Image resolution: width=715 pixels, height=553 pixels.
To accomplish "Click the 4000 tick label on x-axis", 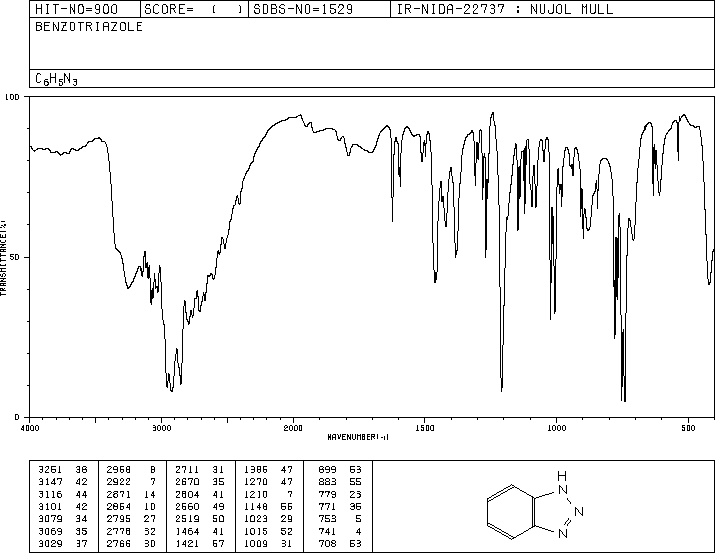I will coord(30,428).
